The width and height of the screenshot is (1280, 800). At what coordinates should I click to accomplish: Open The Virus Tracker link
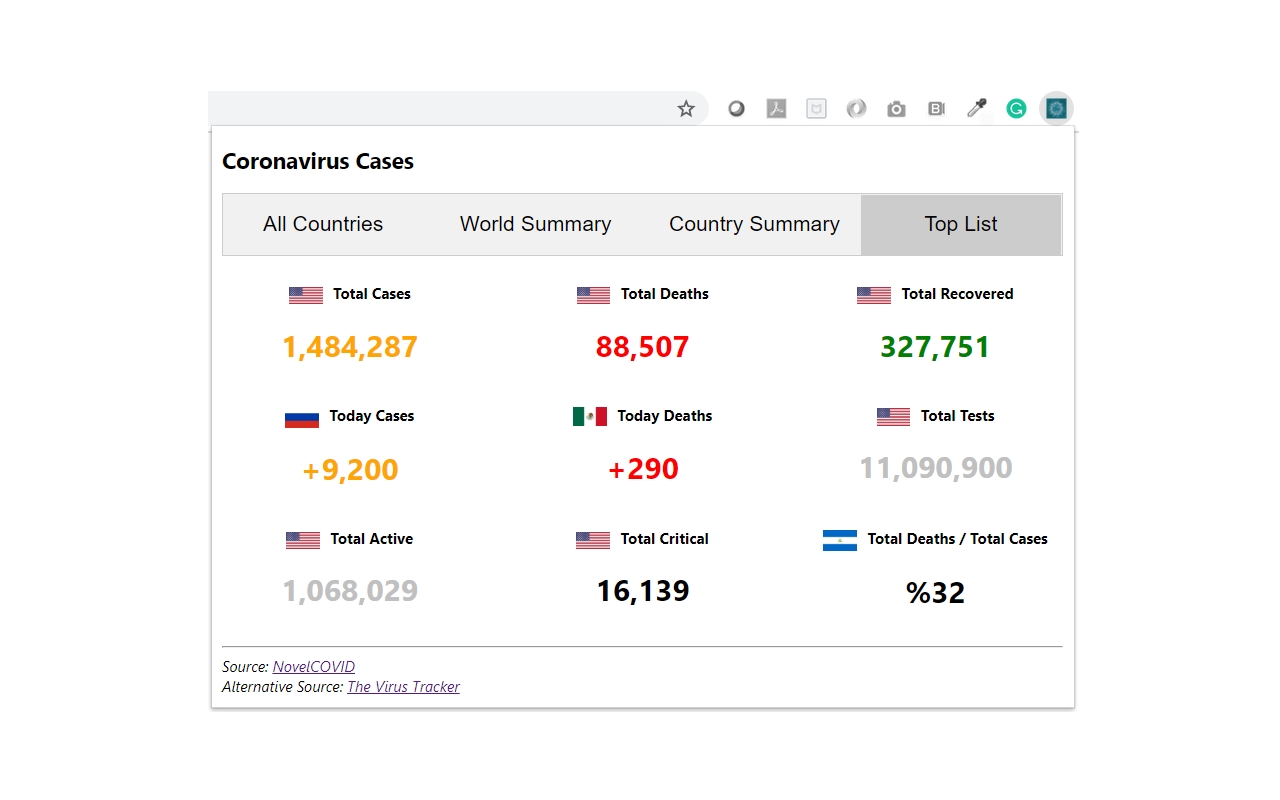point(403,687)
